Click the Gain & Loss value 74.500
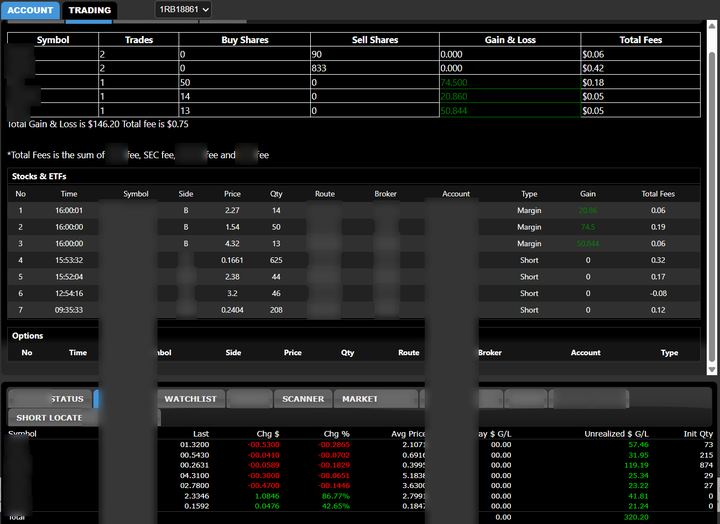Screen dimensions: 720x524 click(x=454, y=83)
